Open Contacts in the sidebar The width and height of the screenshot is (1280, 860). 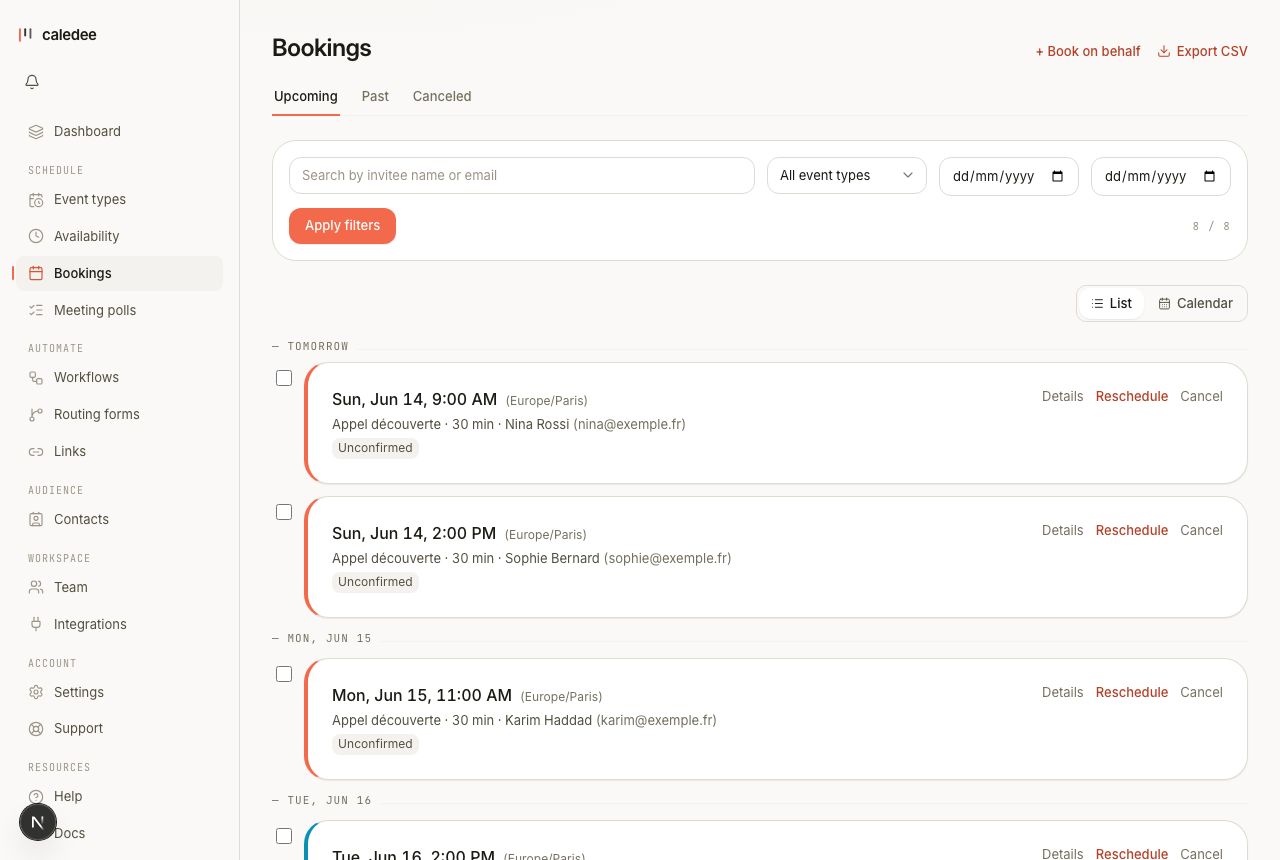pyautogui.click(x=120, y=519)
